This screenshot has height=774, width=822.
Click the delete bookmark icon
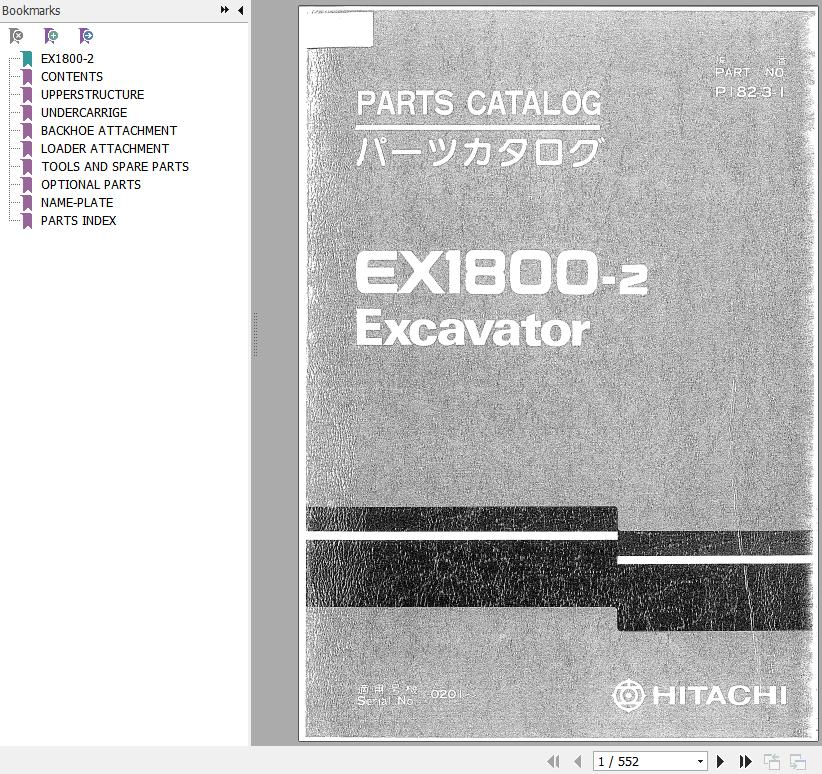click(16, 36)
